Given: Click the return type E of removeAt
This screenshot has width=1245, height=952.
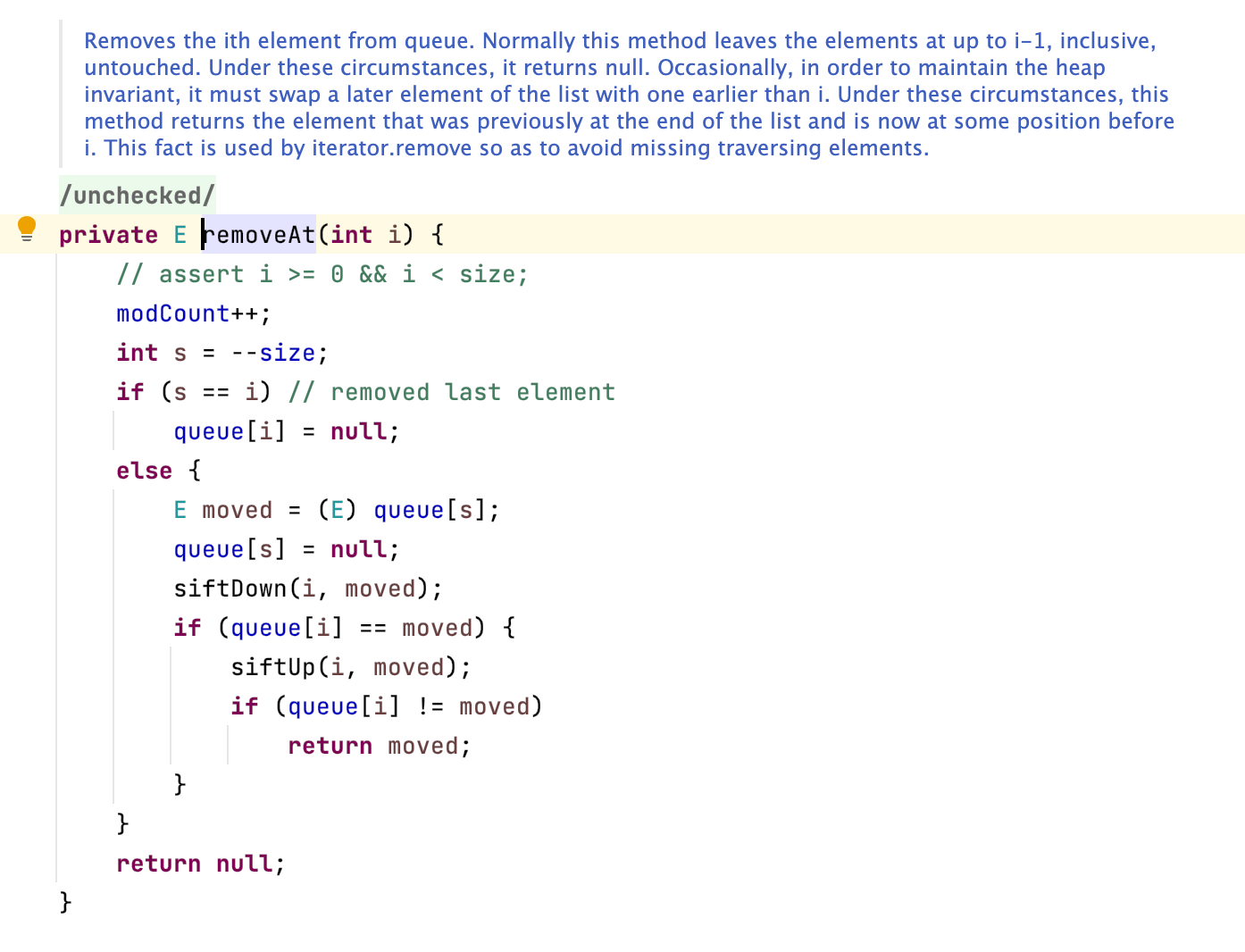Looking at the screenshot, I should 180,235.
